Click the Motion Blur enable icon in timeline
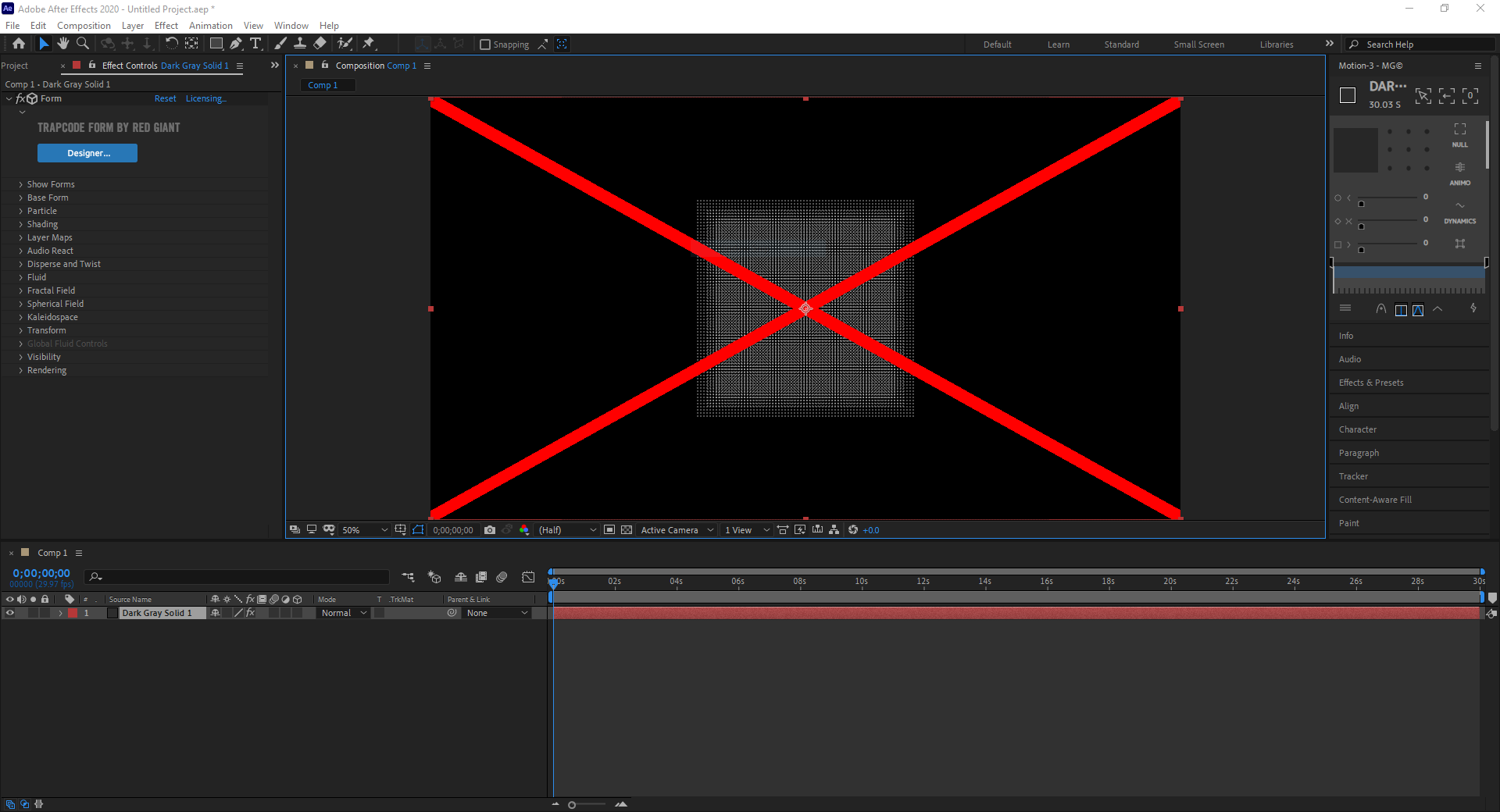 [502, 577]
